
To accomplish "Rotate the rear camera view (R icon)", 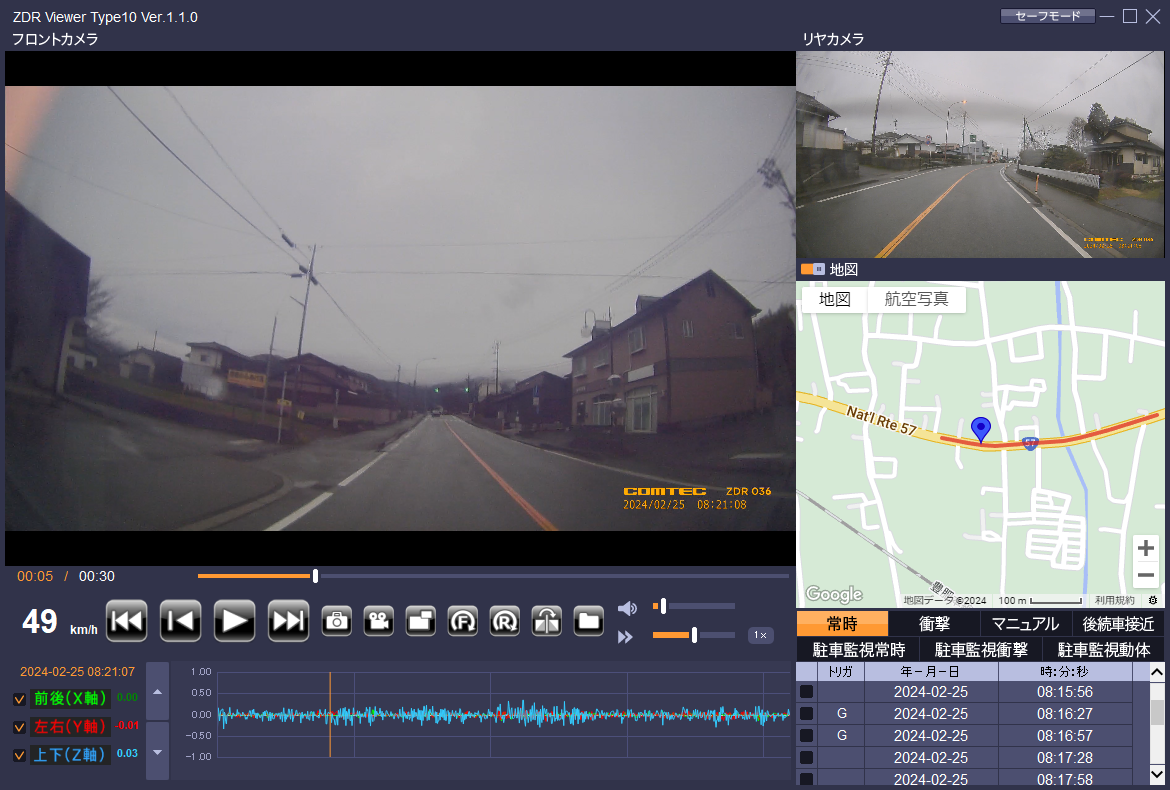I will coord(504,621).
